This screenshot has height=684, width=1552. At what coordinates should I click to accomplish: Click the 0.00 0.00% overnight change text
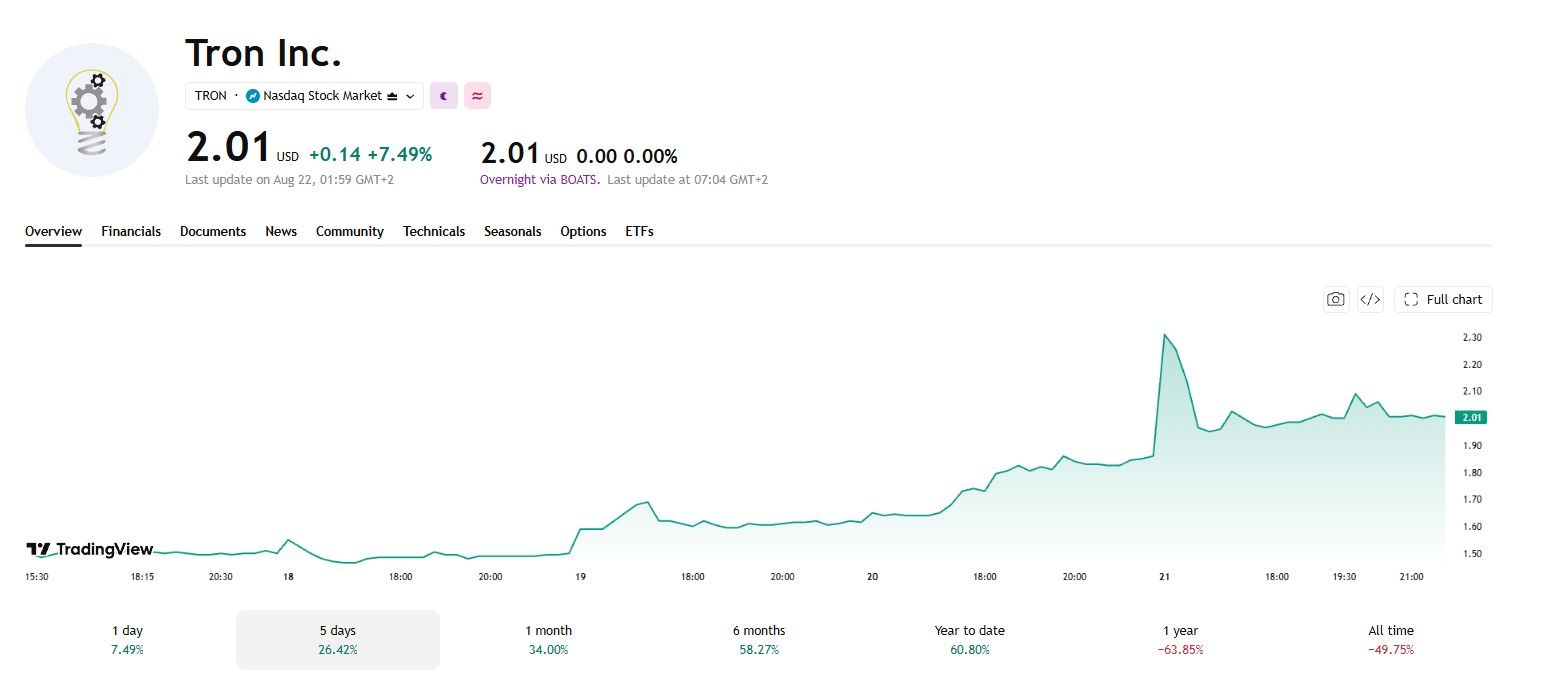point(627,157)
